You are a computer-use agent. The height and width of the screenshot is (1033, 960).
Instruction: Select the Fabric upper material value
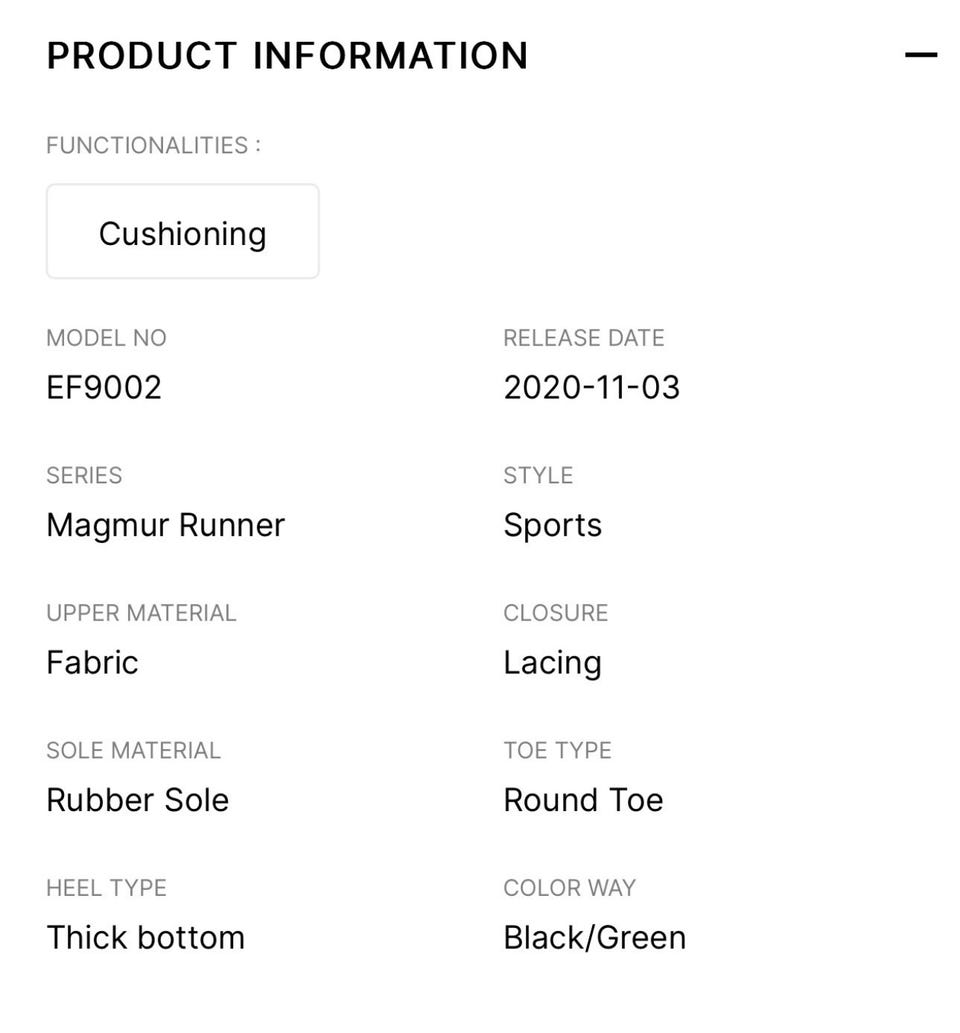tap(92, 662)
